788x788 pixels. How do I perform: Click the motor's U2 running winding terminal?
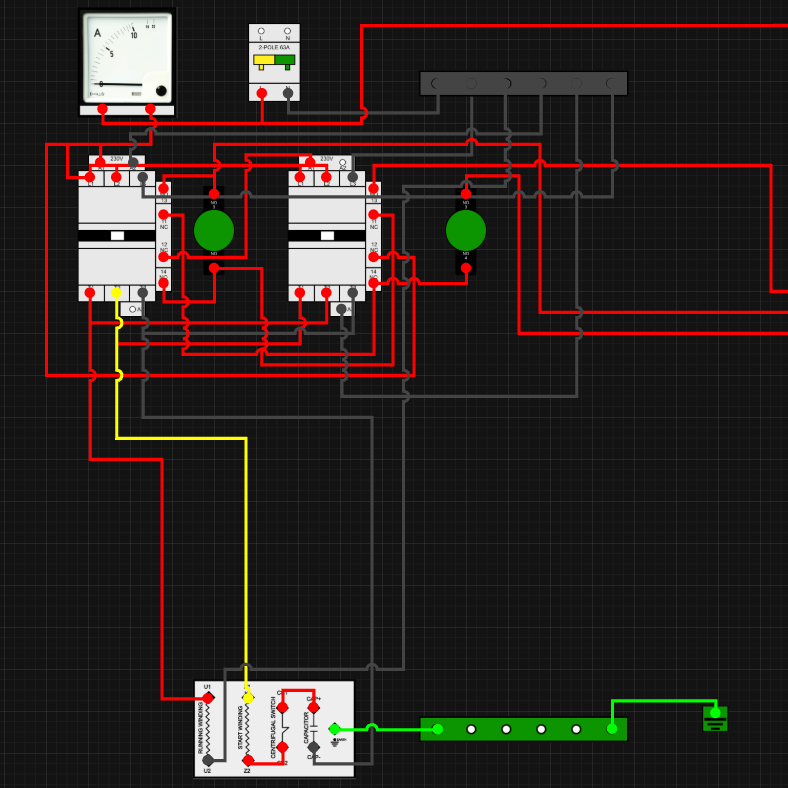point(208,760)
